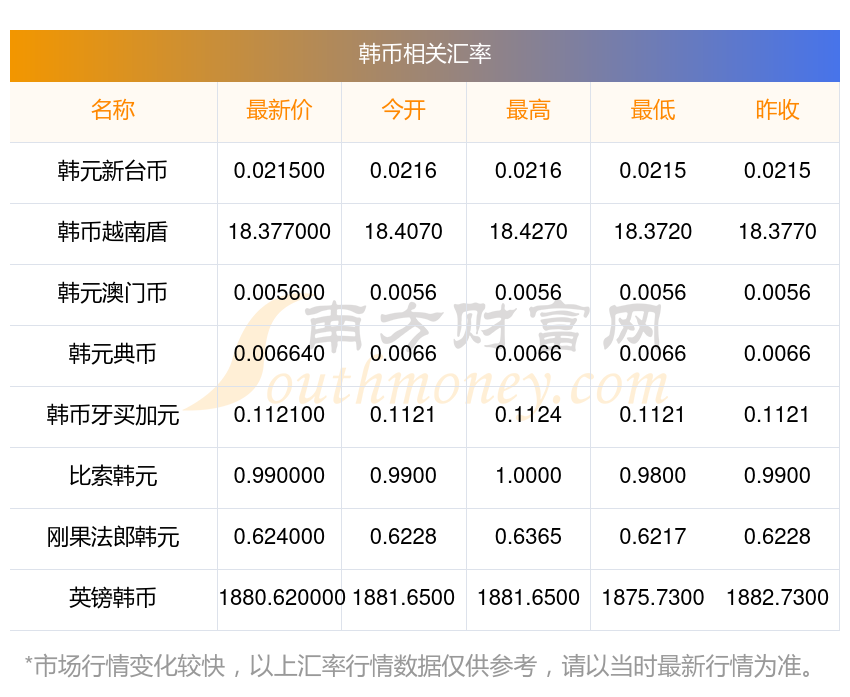Select the 比索韩元 currency pair
Image resolution: width=850 pixels, height=697 pixels.
coord(113,476)
